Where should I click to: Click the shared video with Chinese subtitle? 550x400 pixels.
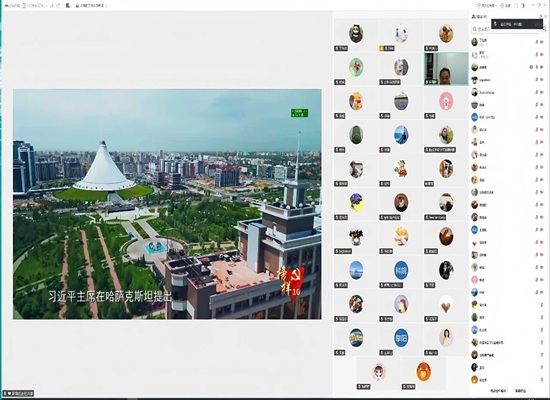pos(167,204)
